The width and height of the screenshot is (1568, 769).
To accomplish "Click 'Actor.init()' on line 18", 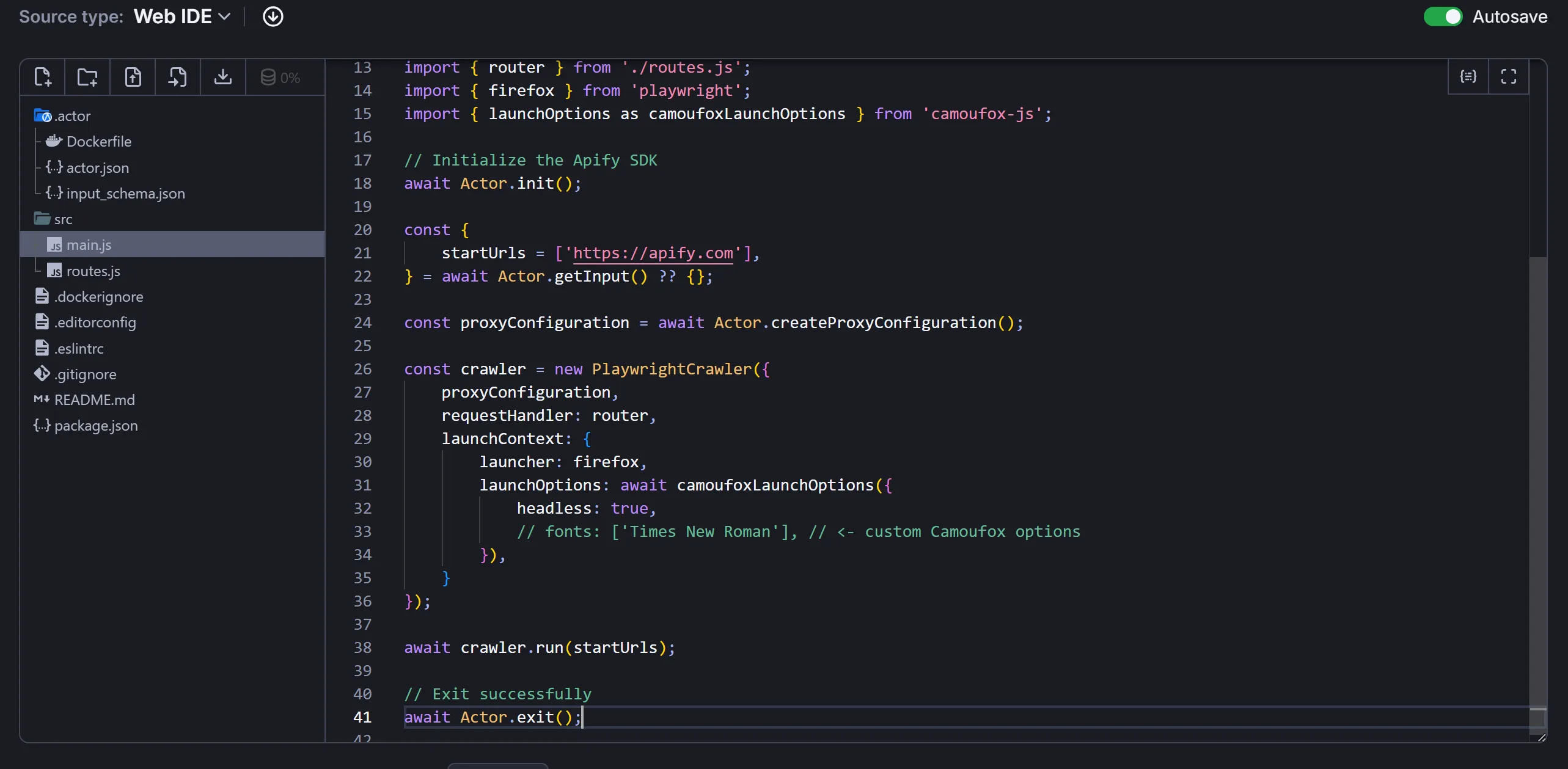I will click(x=516, y=183).
